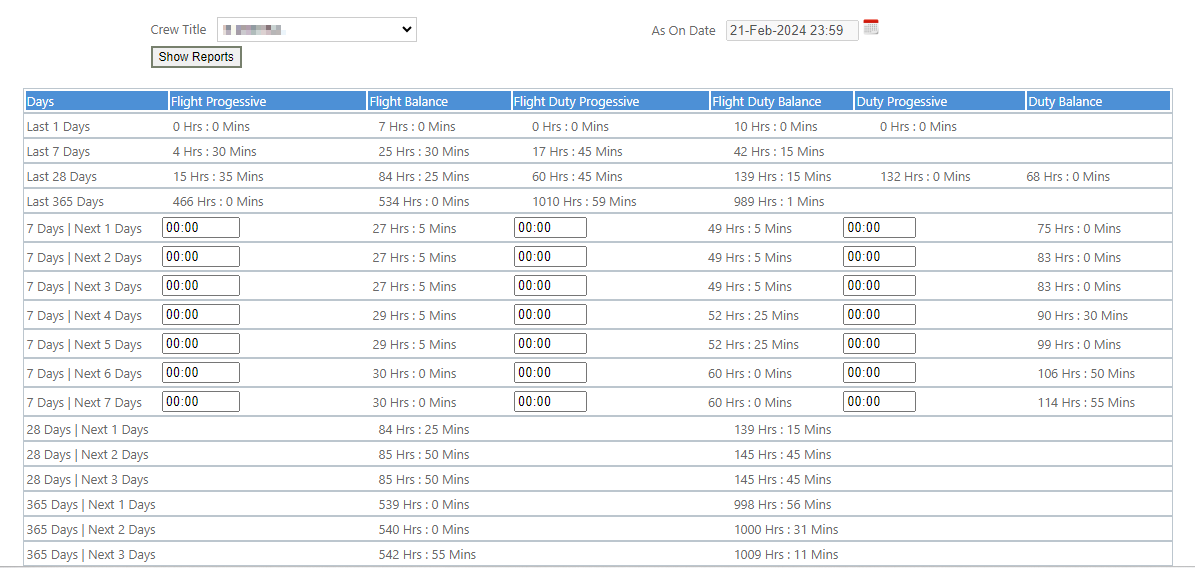
Task: Select the 'Last 28 Days' row label
Action: click(x=62, y=177)
